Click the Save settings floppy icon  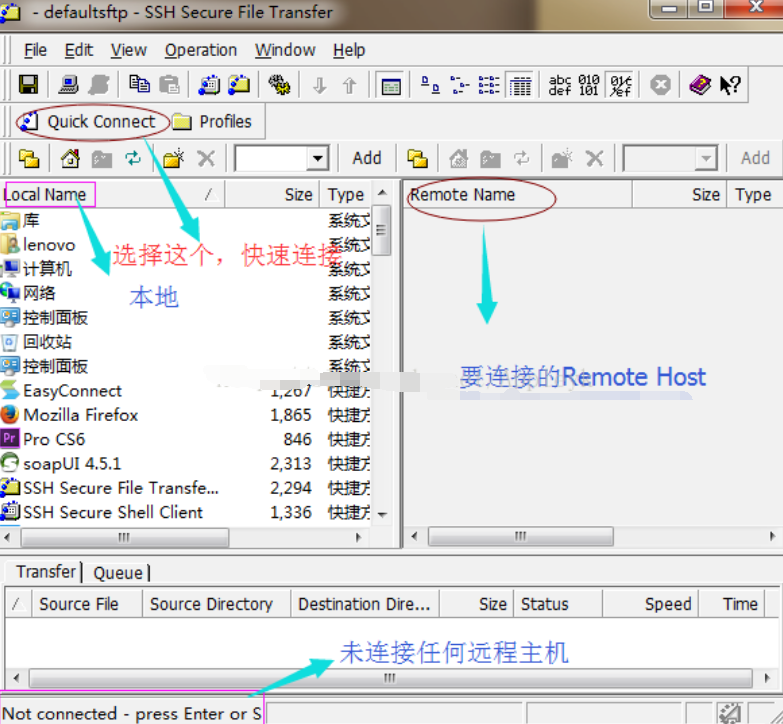click(28, 84)
